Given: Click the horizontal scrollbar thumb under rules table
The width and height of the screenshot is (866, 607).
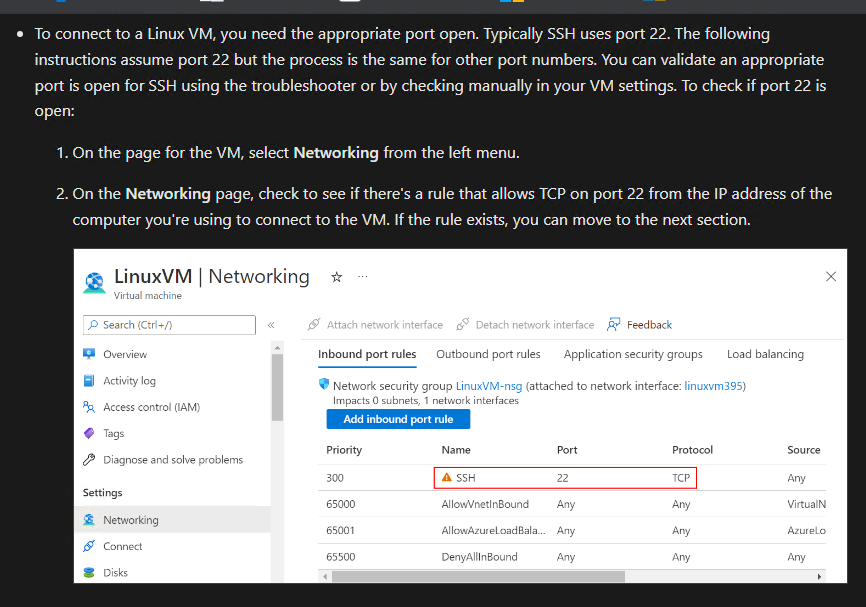Looking at the screenshot, I should [x=478, y=577].
